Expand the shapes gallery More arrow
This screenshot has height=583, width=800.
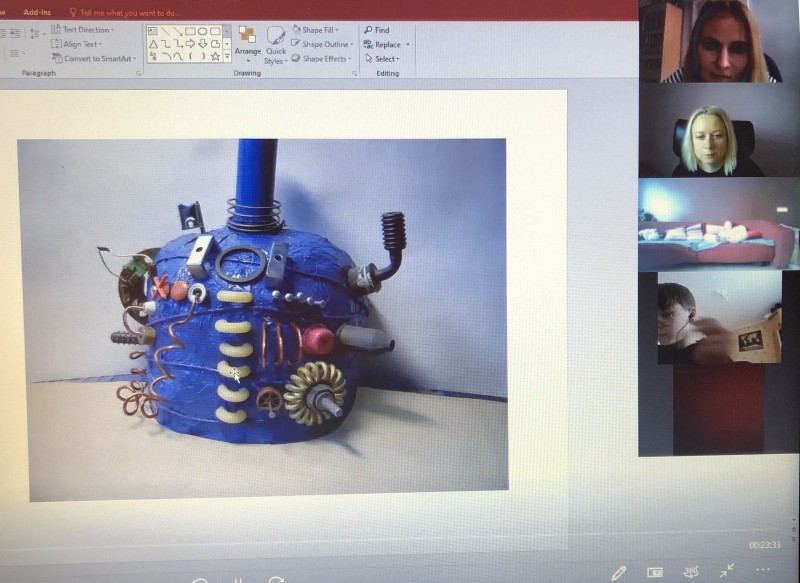[x=227, y=57]
